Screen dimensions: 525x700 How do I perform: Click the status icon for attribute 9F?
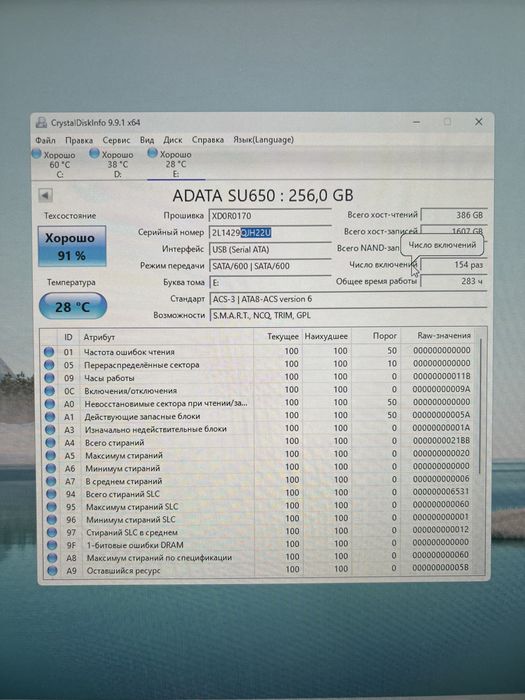pos(52,545)
